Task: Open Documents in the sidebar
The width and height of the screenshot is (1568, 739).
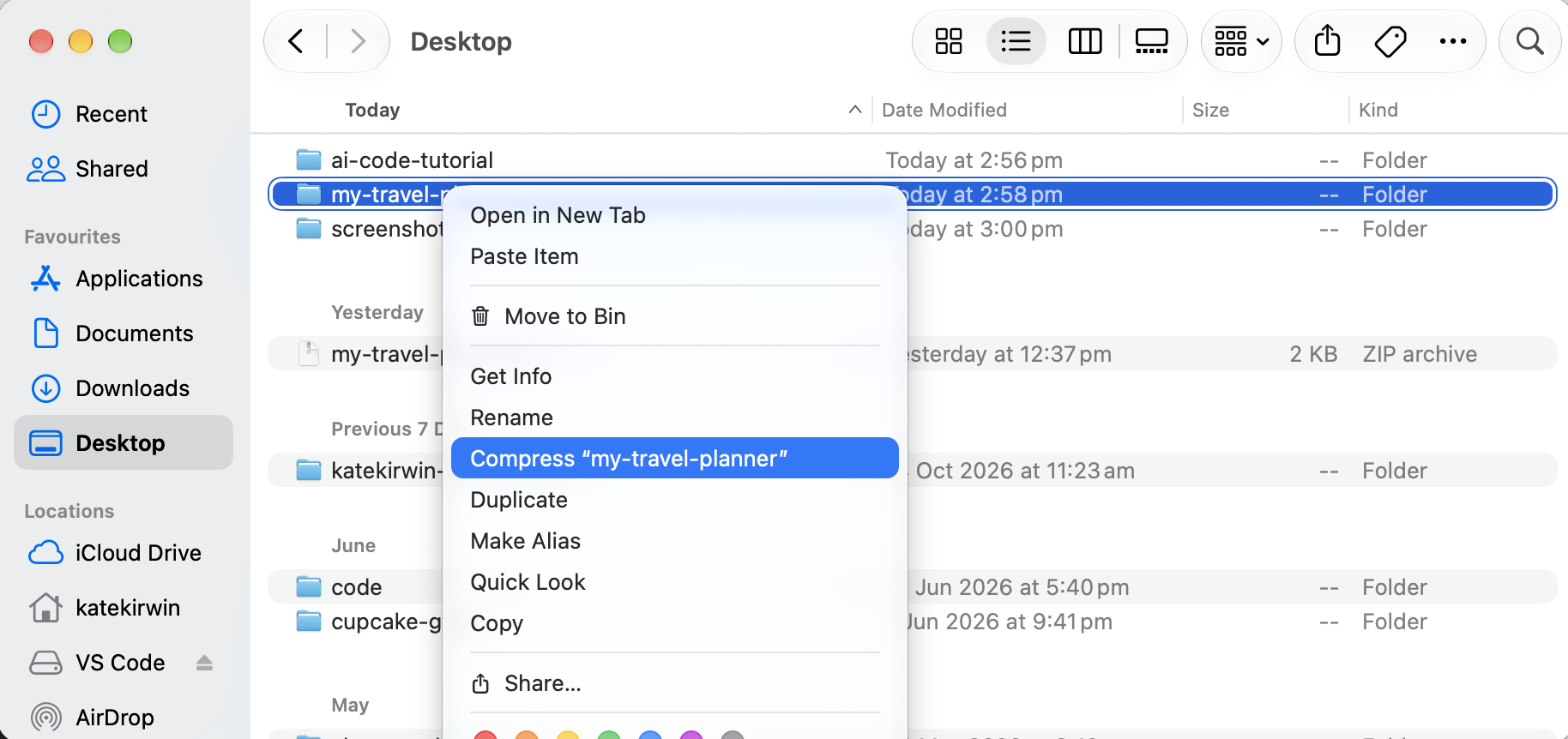Action: coord(124,333)
